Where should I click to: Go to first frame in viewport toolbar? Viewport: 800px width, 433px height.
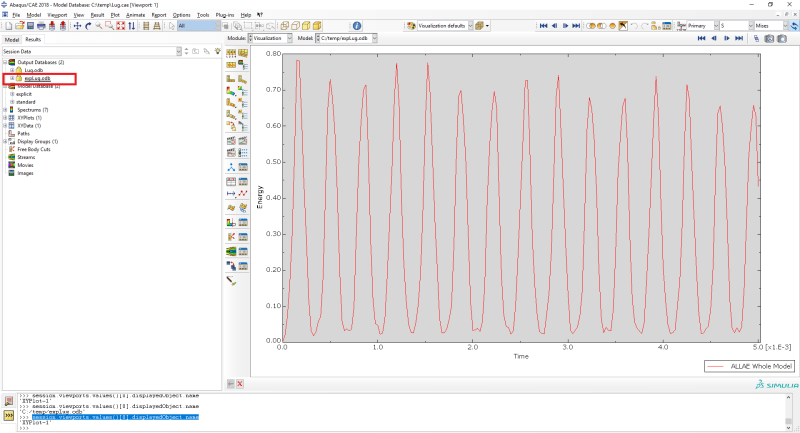(702, 38)
